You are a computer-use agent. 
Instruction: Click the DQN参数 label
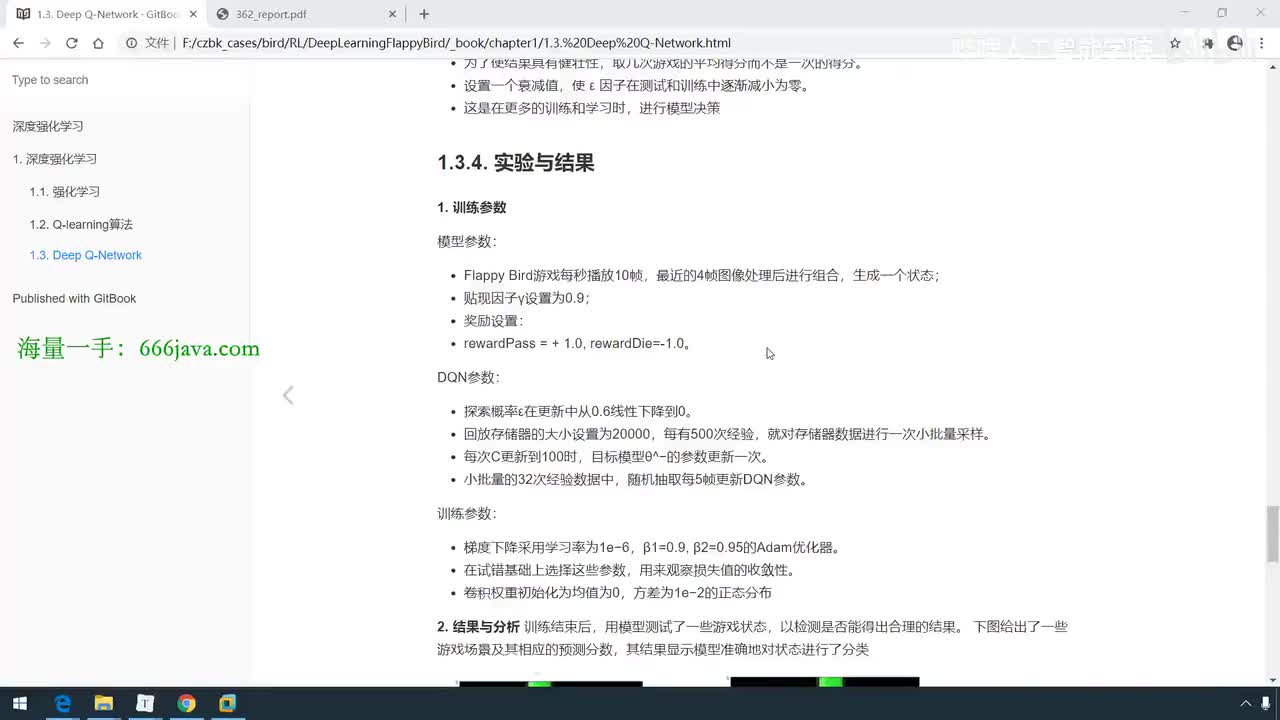pos(468,377)
